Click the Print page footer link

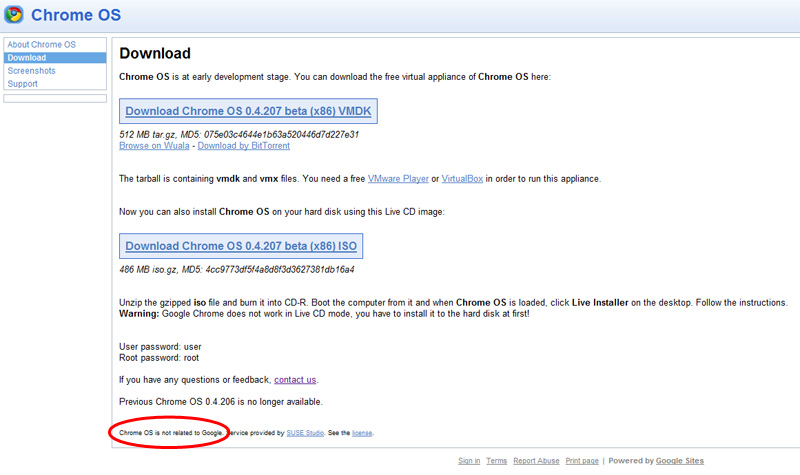[x=582, y=461]
